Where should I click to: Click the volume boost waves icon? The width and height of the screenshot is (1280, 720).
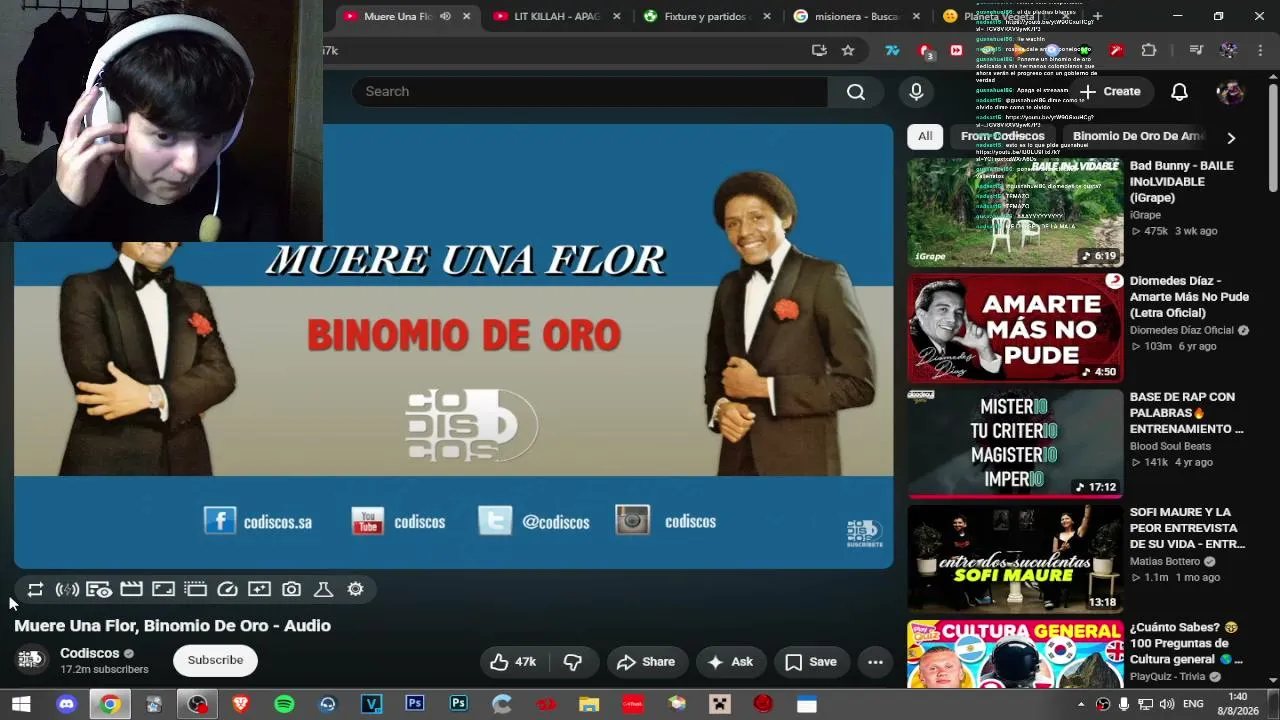[x=67, y=590]
